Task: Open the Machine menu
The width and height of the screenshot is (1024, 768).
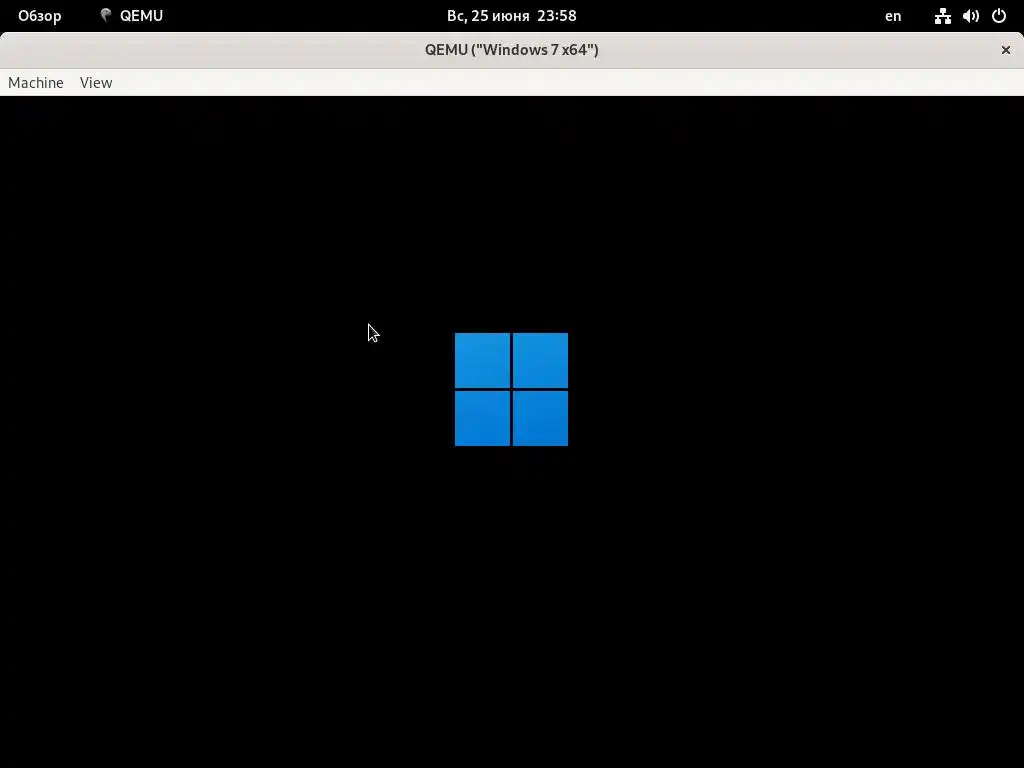Action: (36, 83)
